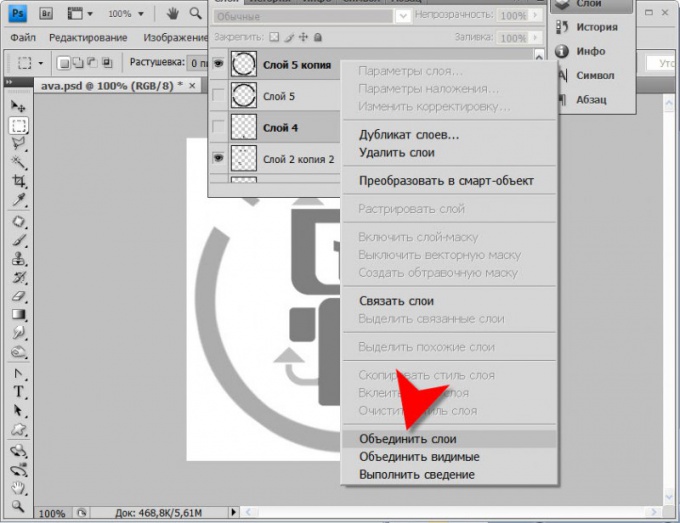This screenshot has height=523, width=680.
Task: Open the Редактирование menu
Action: (x=88, y=38)
